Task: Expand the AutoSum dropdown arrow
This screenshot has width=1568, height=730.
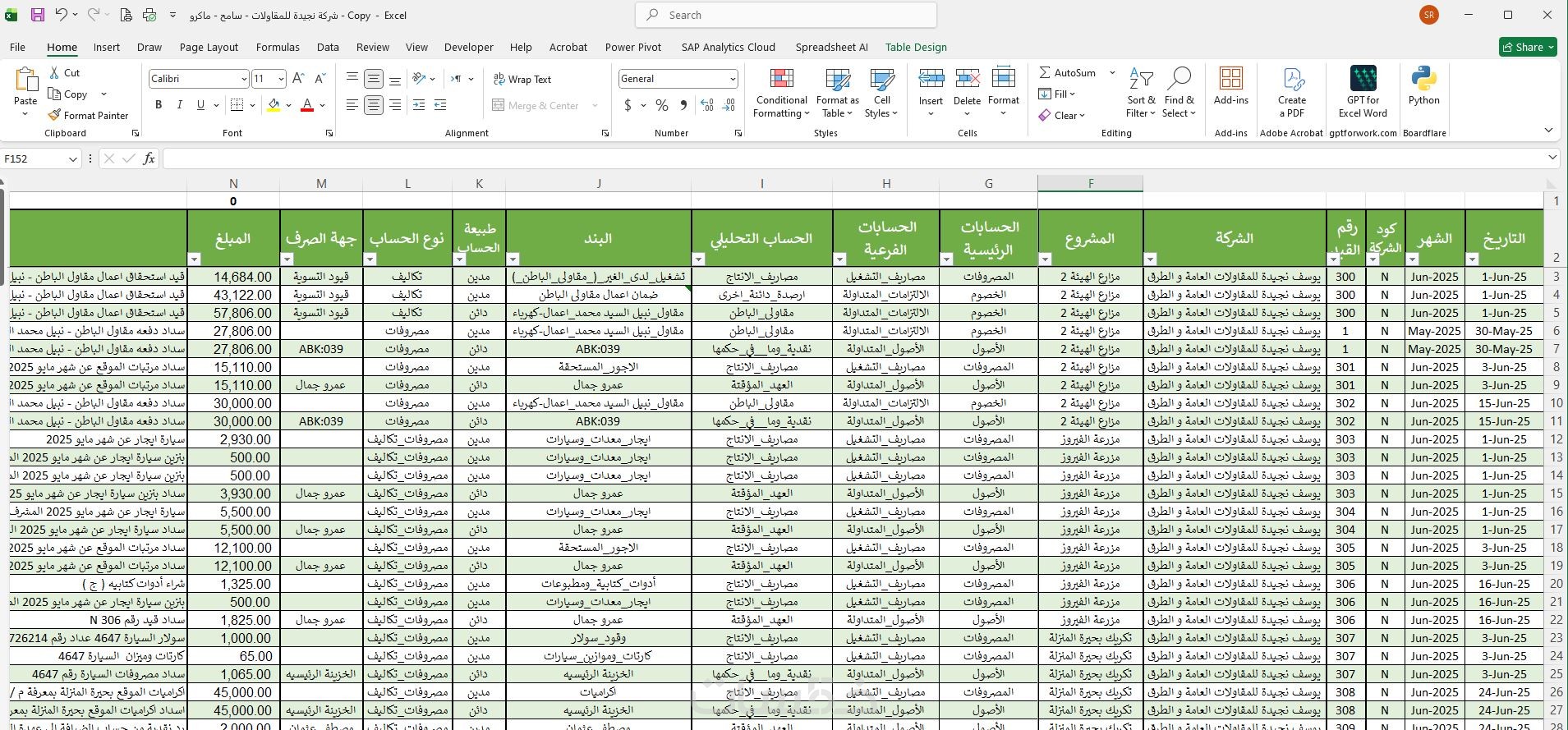Action: tap(1112, 72)
